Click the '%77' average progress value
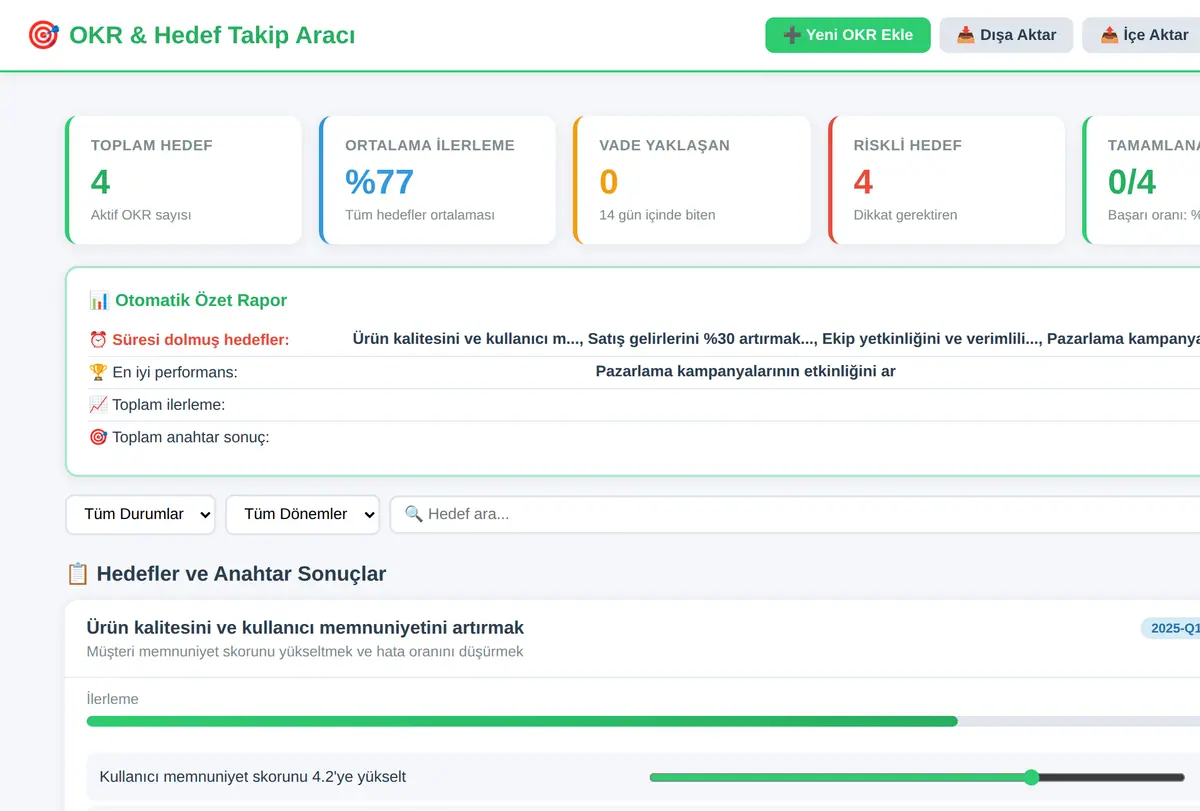This screenshot has width=1200, height=811. tap(380, 182)
